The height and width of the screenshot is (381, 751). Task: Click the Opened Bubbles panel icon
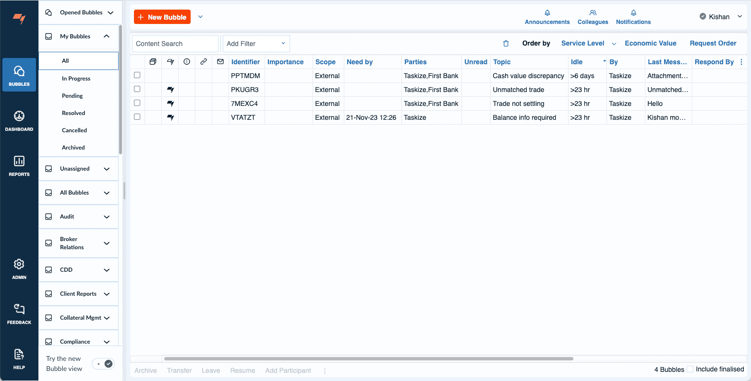point(48,12)
